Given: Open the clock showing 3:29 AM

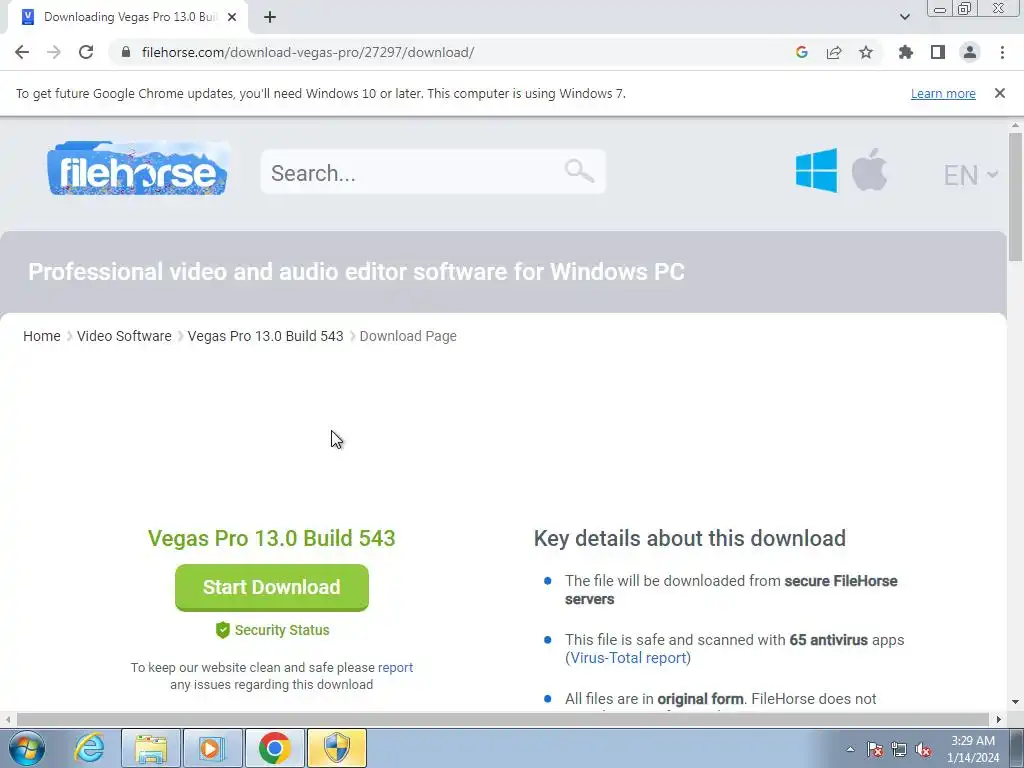Looking at the screenshot, I should 973,749.
